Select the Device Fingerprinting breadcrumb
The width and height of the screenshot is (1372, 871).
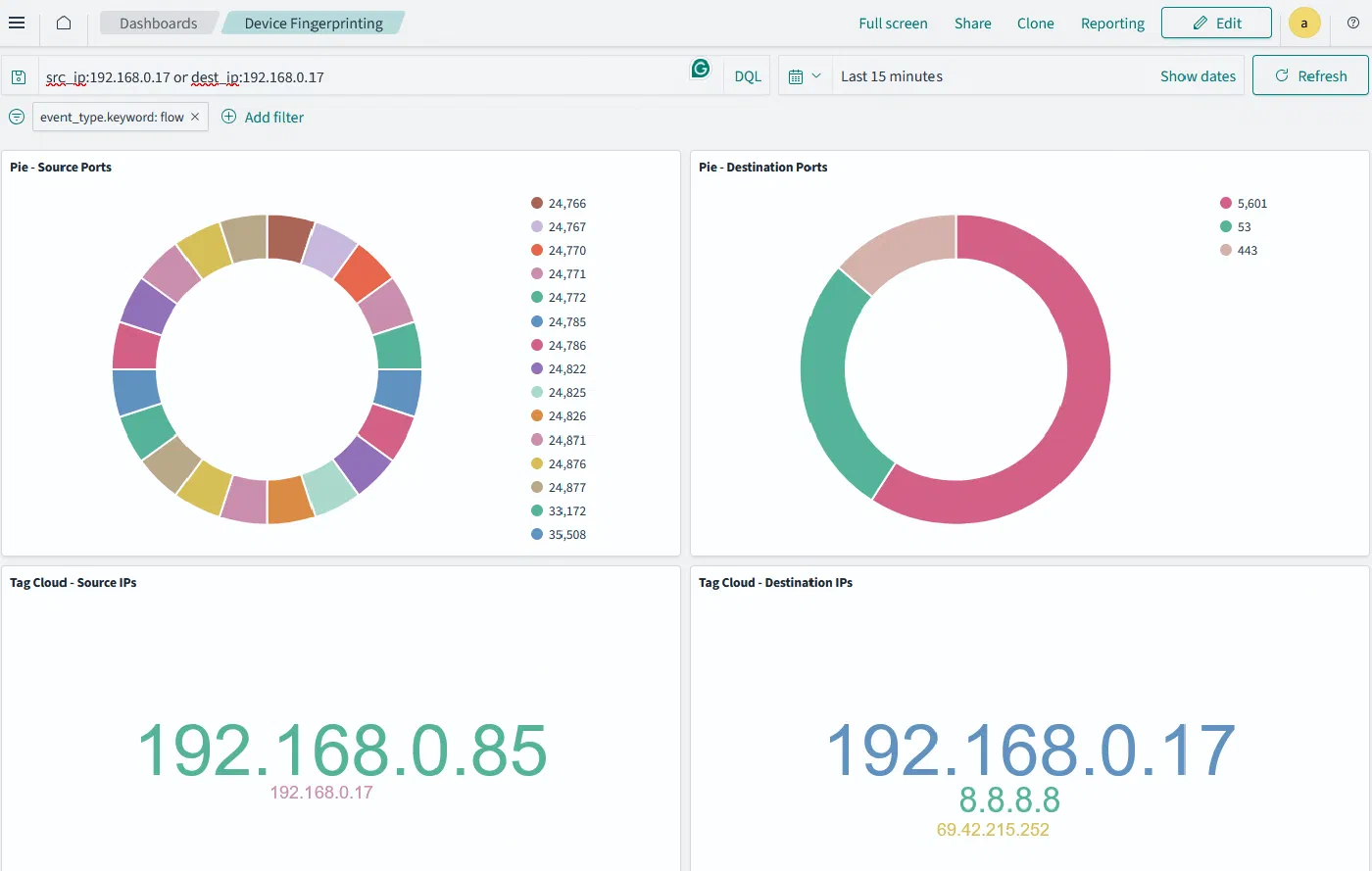click(314, 23)
